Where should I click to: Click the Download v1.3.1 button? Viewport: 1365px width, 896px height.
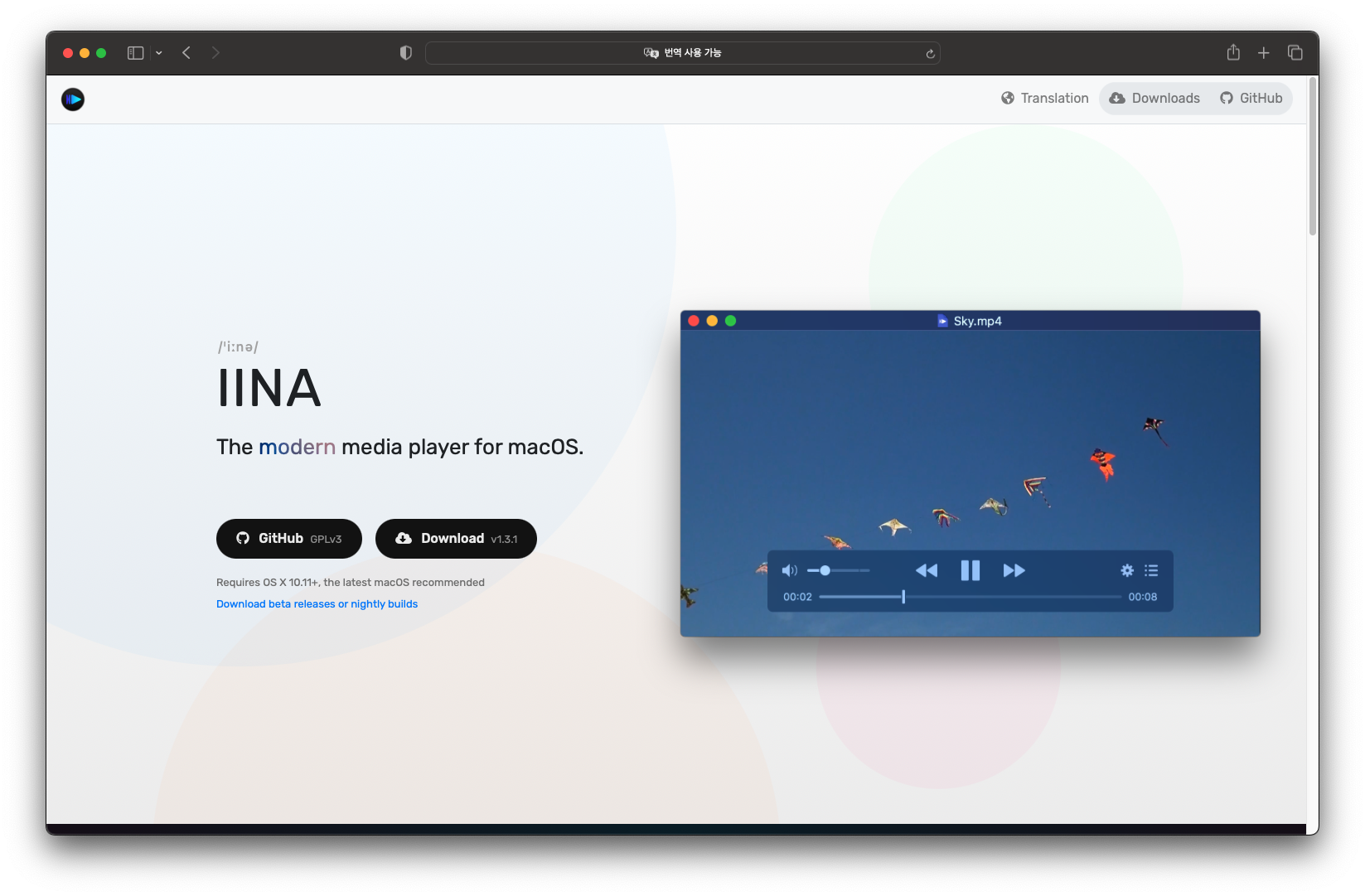[456, 539]
